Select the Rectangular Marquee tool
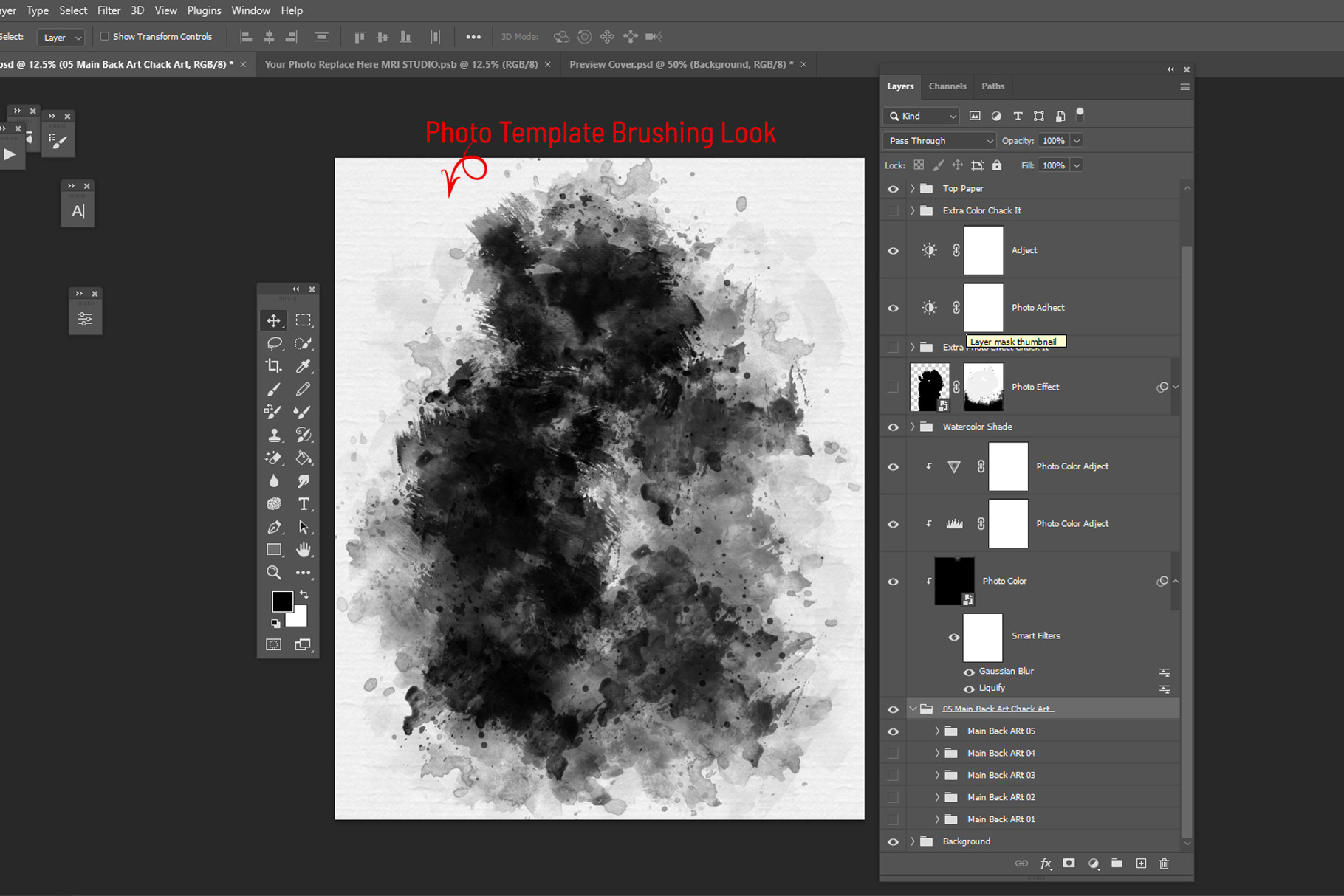This screenshot has height=896, width=1344. tap(304, 320)
